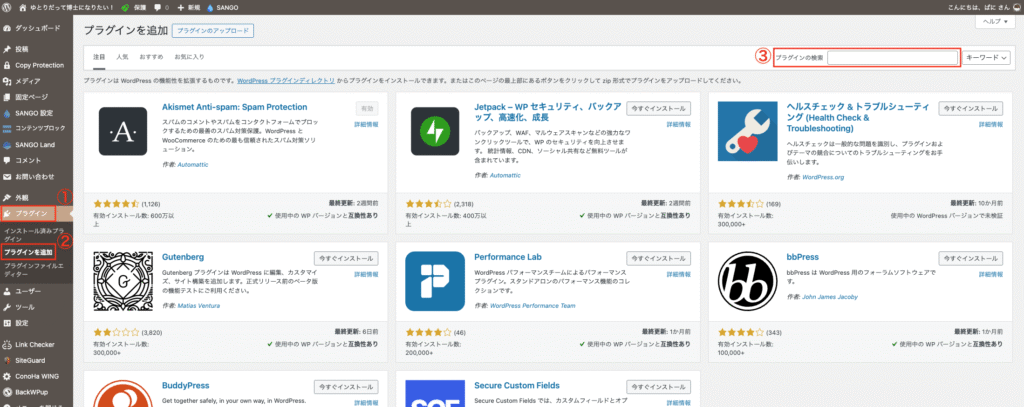
Task: Click the Akismet plugin logo thumbnail
Action: click(123, 132)
